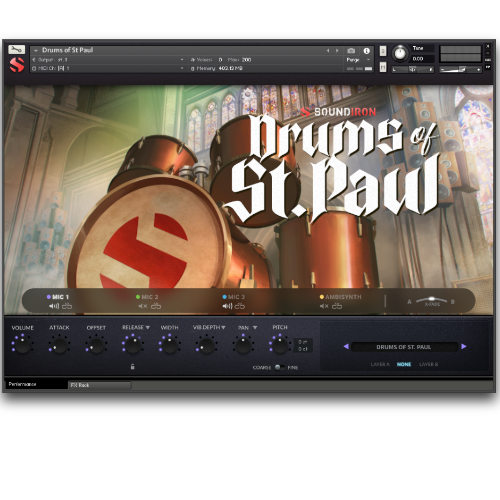Image resolution: width=500 pixels, height=500 pixels.
Task: Select LAYER A
Action: 380,364
